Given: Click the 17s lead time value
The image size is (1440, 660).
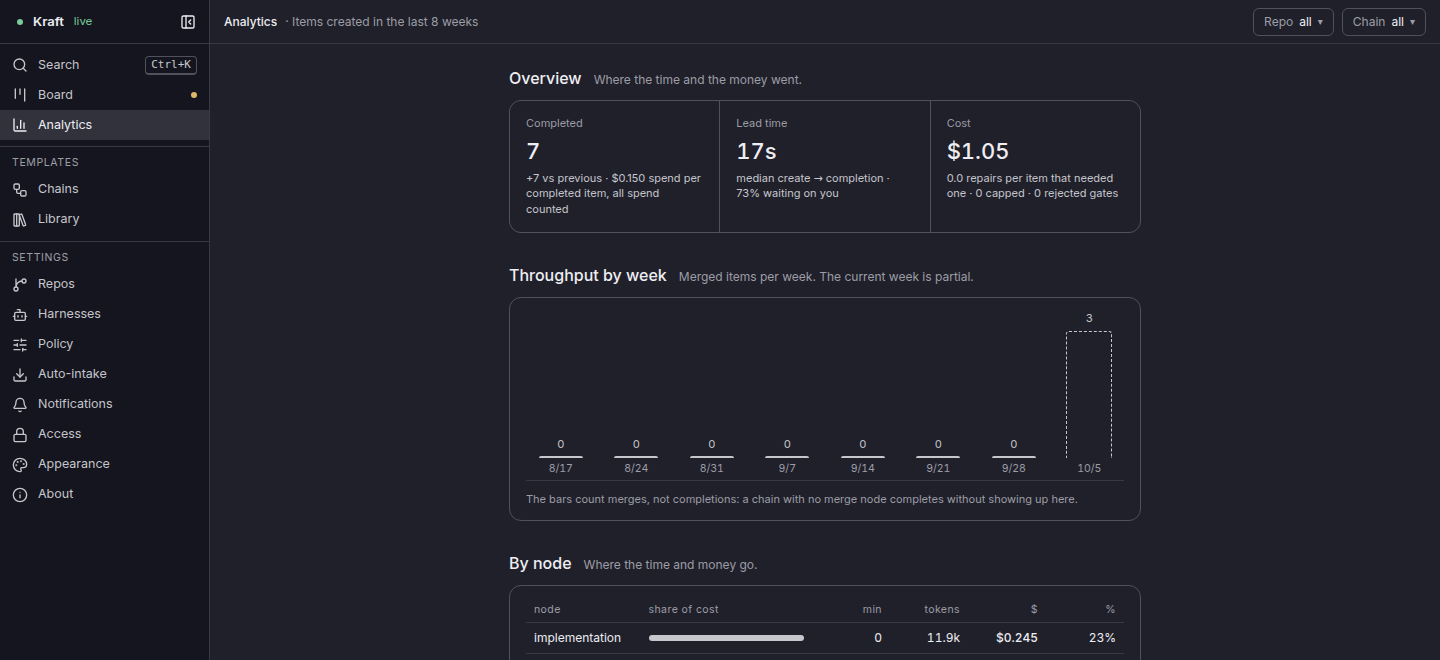Looking at the screenshot, I should click(756, 151).
